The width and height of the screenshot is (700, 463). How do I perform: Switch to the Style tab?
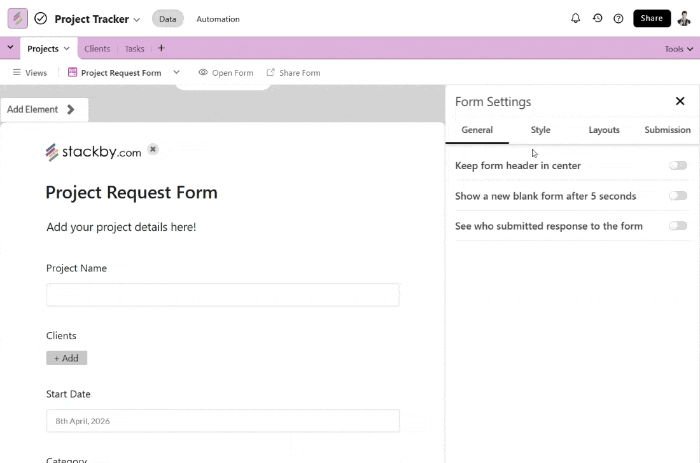click(x=540, y=130)
